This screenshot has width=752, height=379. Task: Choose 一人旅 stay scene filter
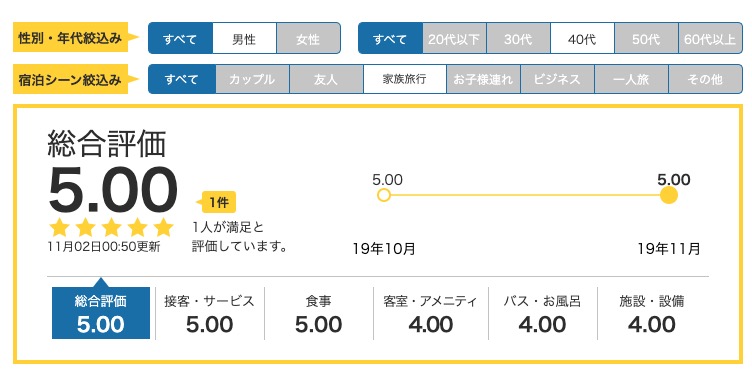coord(631,79)
